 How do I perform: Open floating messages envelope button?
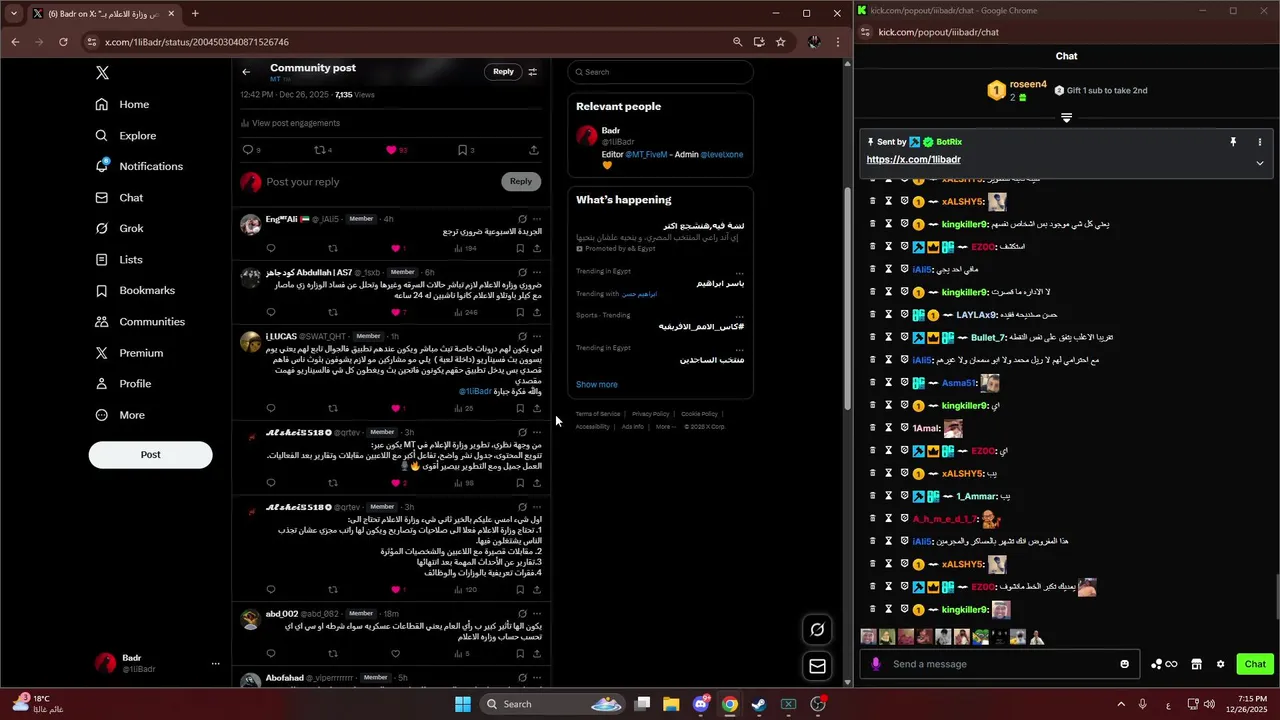point(817,666)
